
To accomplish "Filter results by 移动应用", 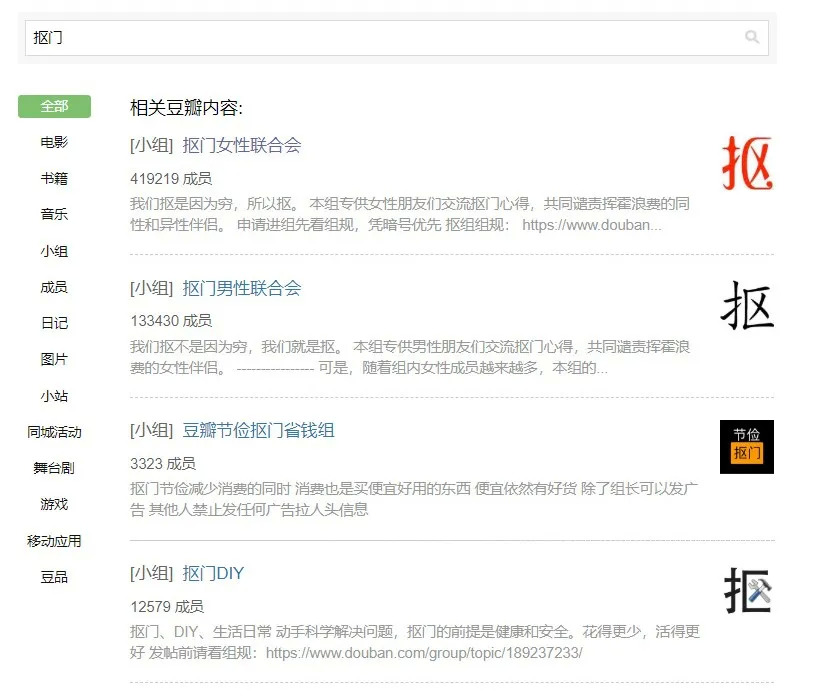I will coord(54,541).
